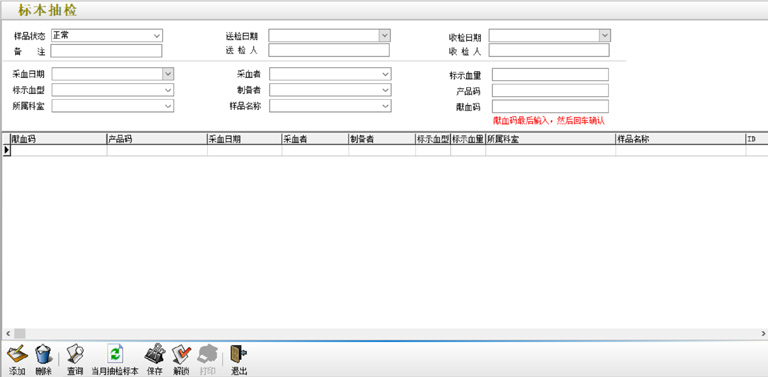Exit with the 退出 door icon
This screenshot has height=377, width=768.
[x=239, y=354]
